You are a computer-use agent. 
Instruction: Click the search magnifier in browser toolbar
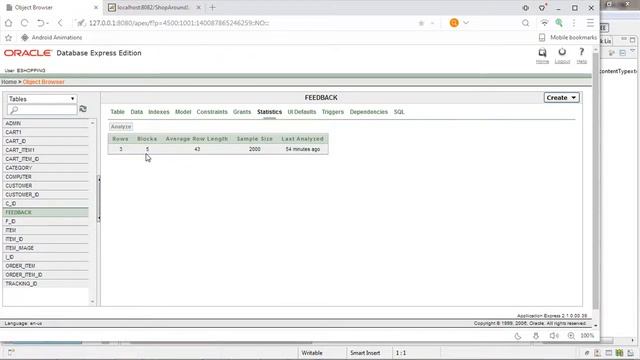coord(525,23)
